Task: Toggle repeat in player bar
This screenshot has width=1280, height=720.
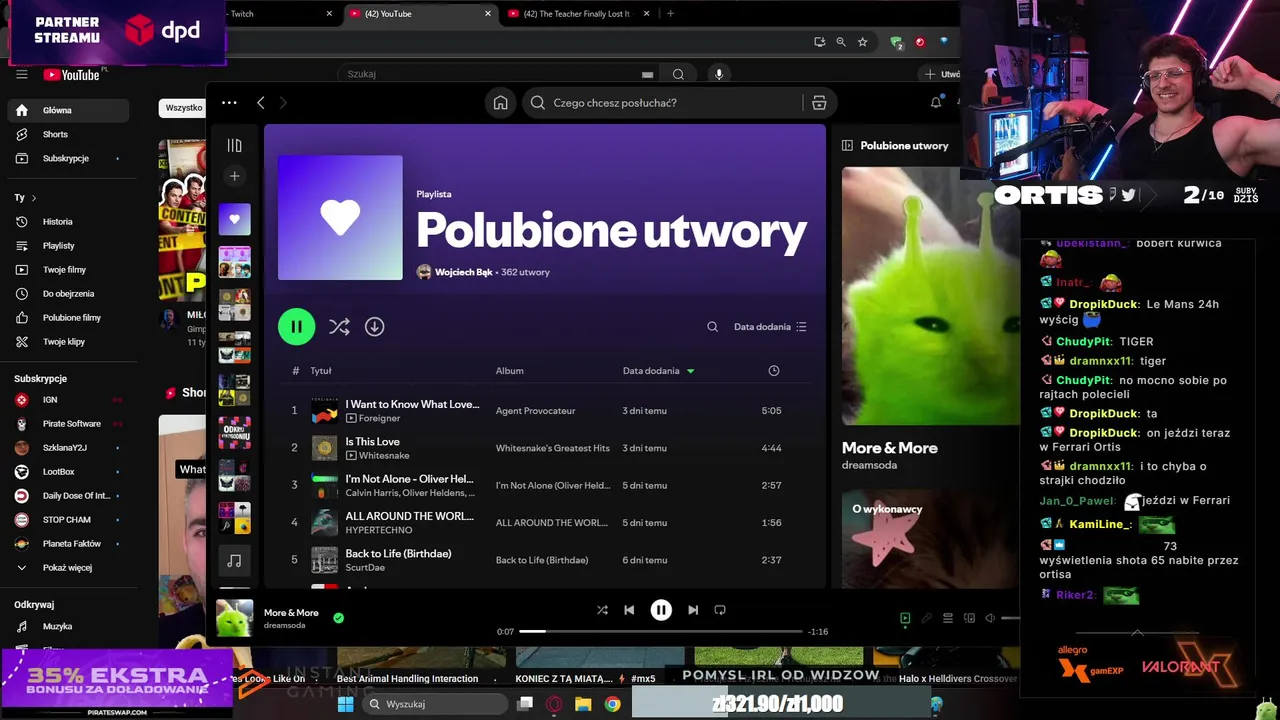Action: (720, 609)
